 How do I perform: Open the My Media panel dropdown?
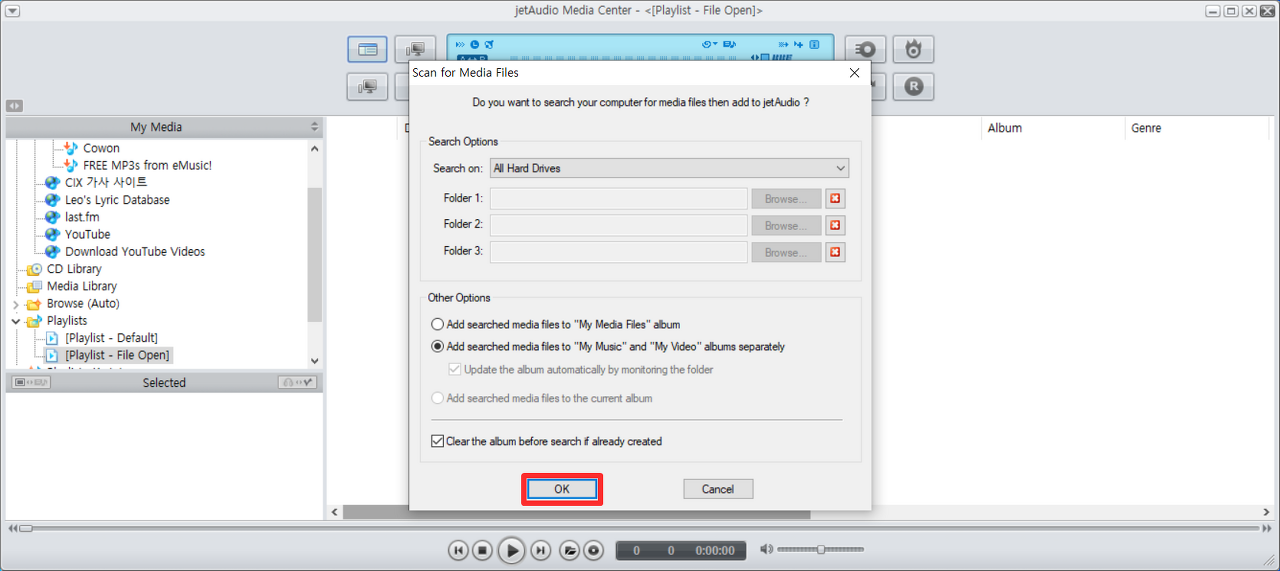(x=314, y=127)
